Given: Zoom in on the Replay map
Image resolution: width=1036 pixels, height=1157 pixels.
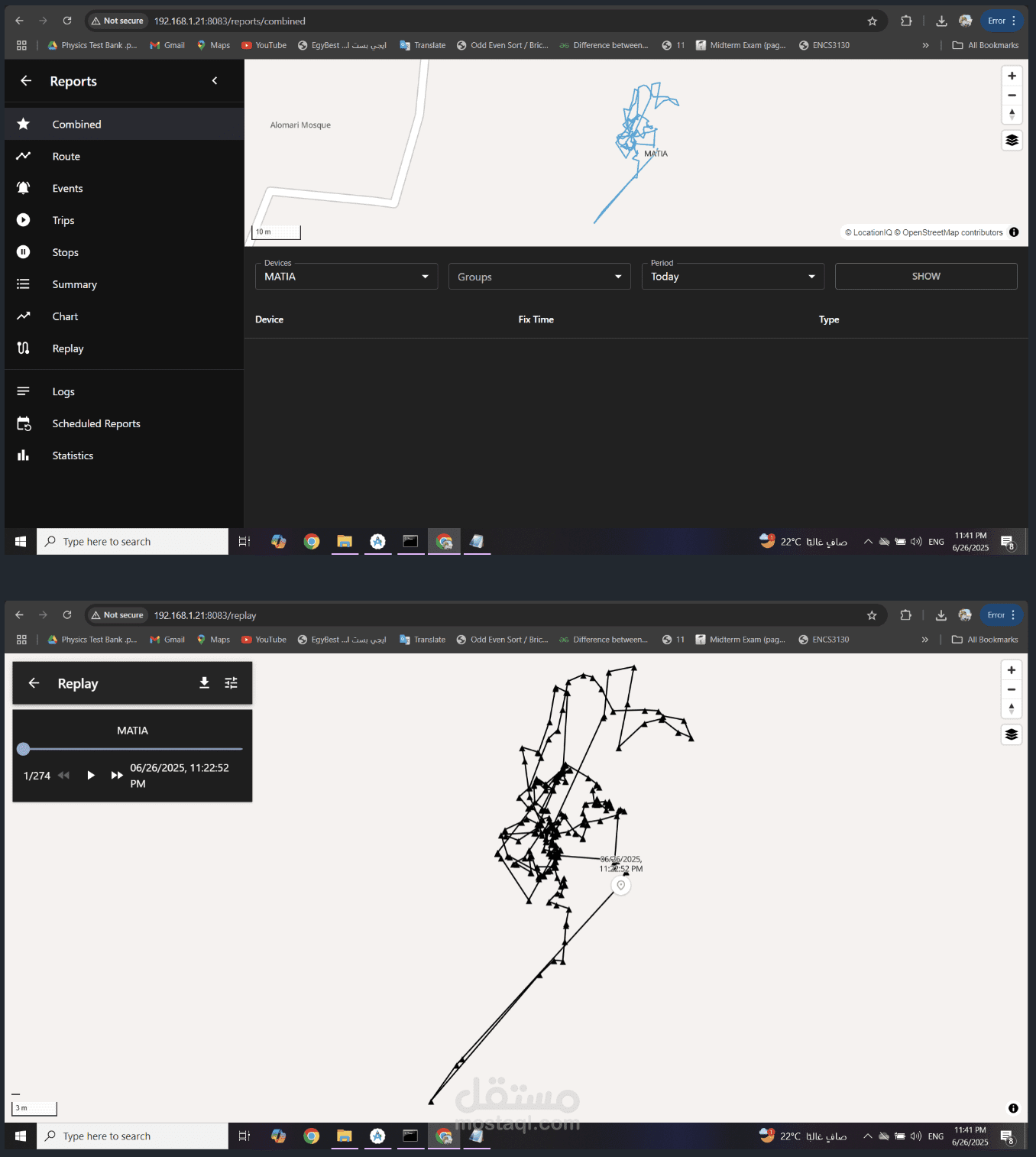Looking at the screenshot, I should pyautogui.click(x=1011, y=670).
